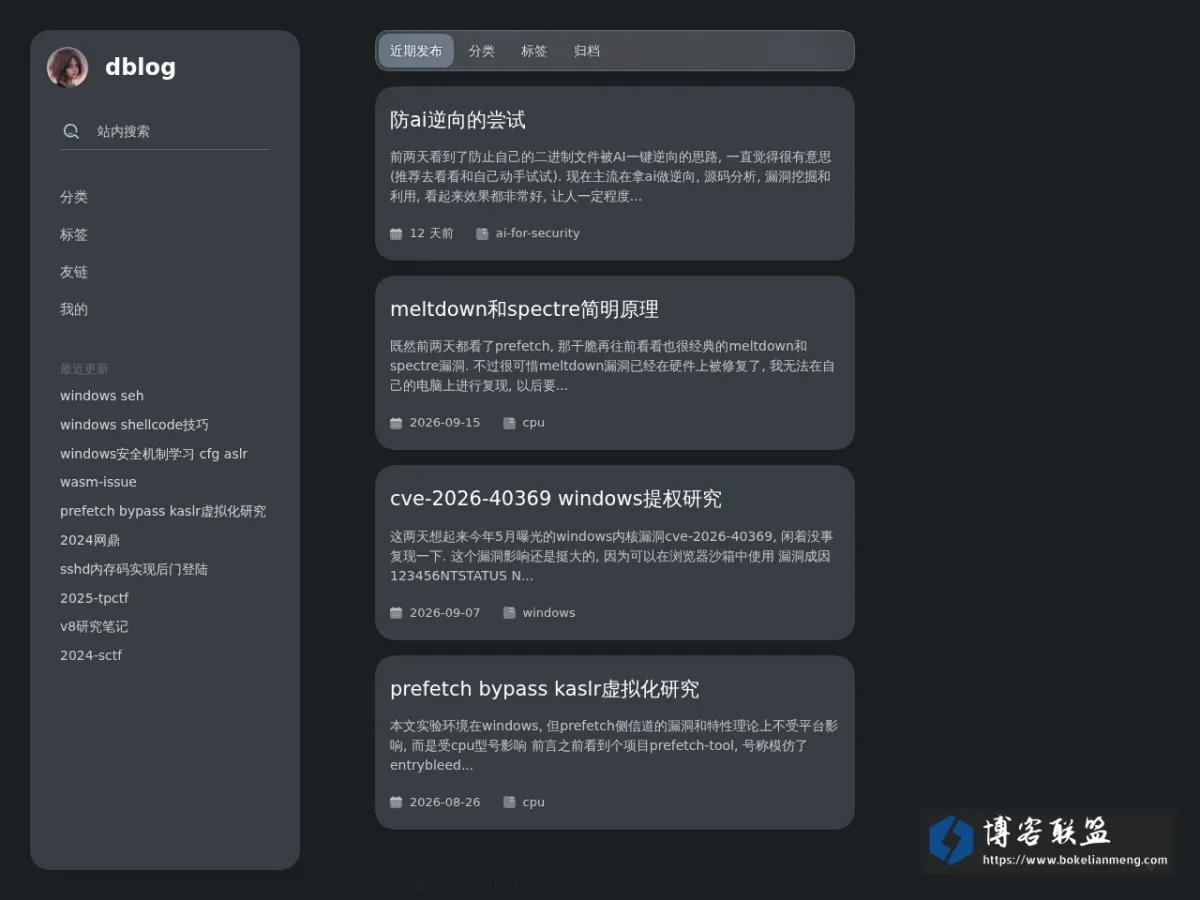The width and height of the screenshot is (1200, 900).
Task: Click the 12 天前 date text
Action: click(431, 233)
